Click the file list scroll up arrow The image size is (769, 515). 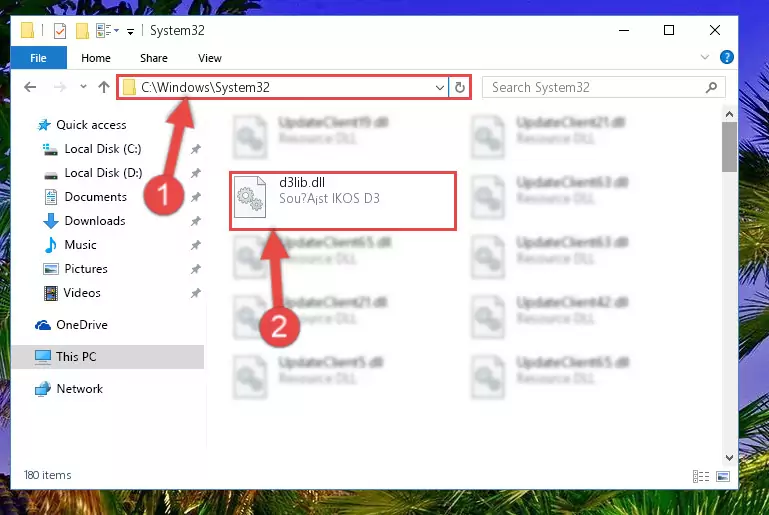click(x=729, y=114)
